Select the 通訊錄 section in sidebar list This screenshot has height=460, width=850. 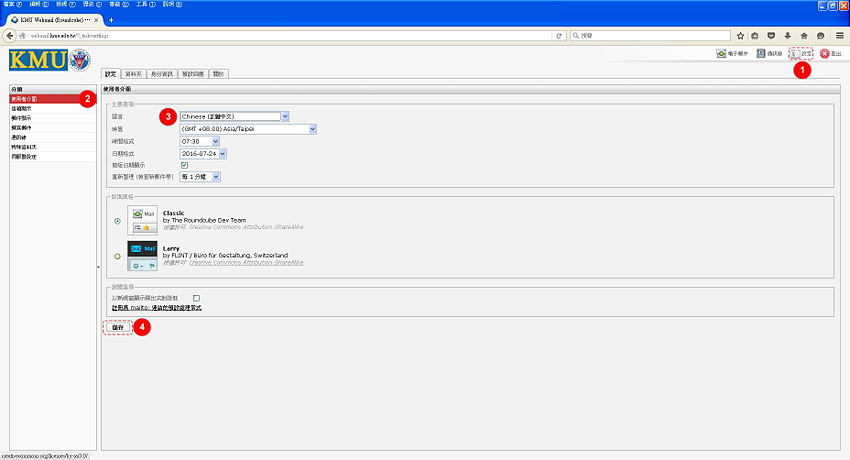53,138
